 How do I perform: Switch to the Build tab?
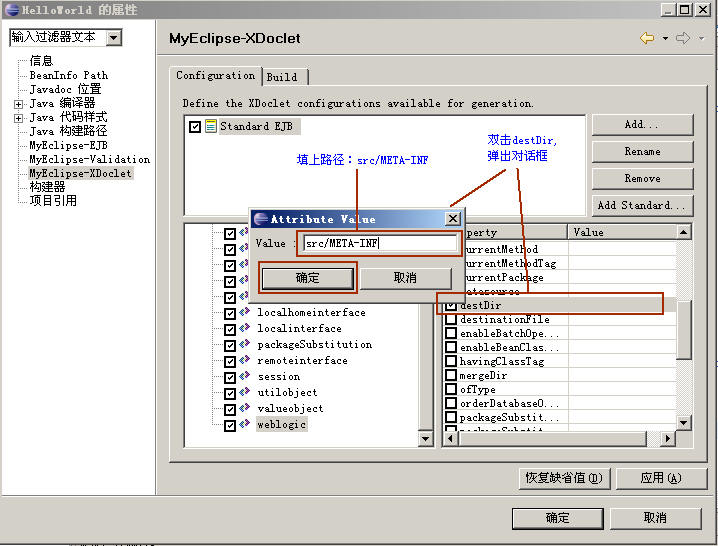pyautogui.click(x=284, y=77)
